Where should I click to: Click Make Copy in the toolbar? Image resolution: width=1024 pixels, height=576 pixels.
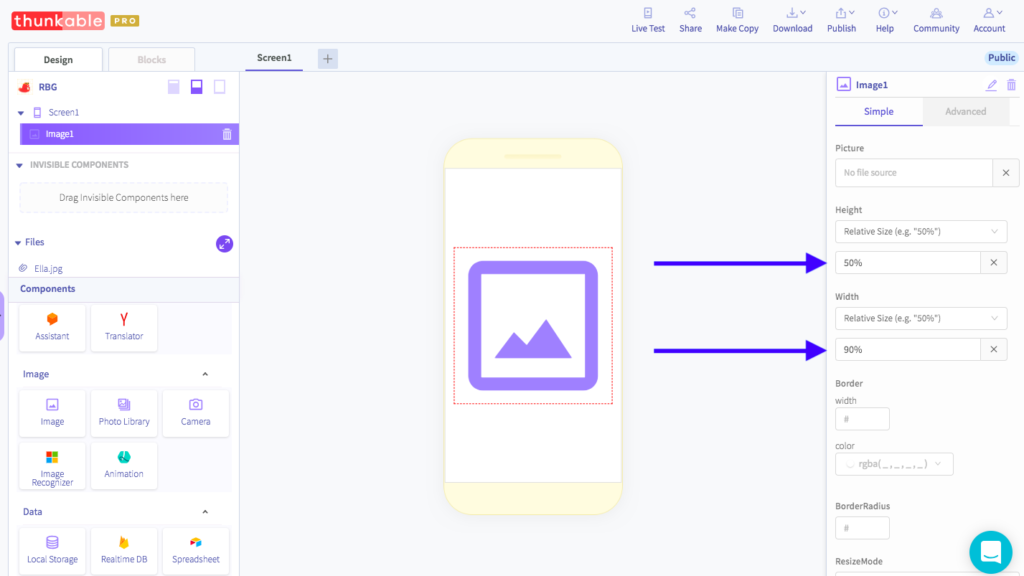[x=737, y=20]
